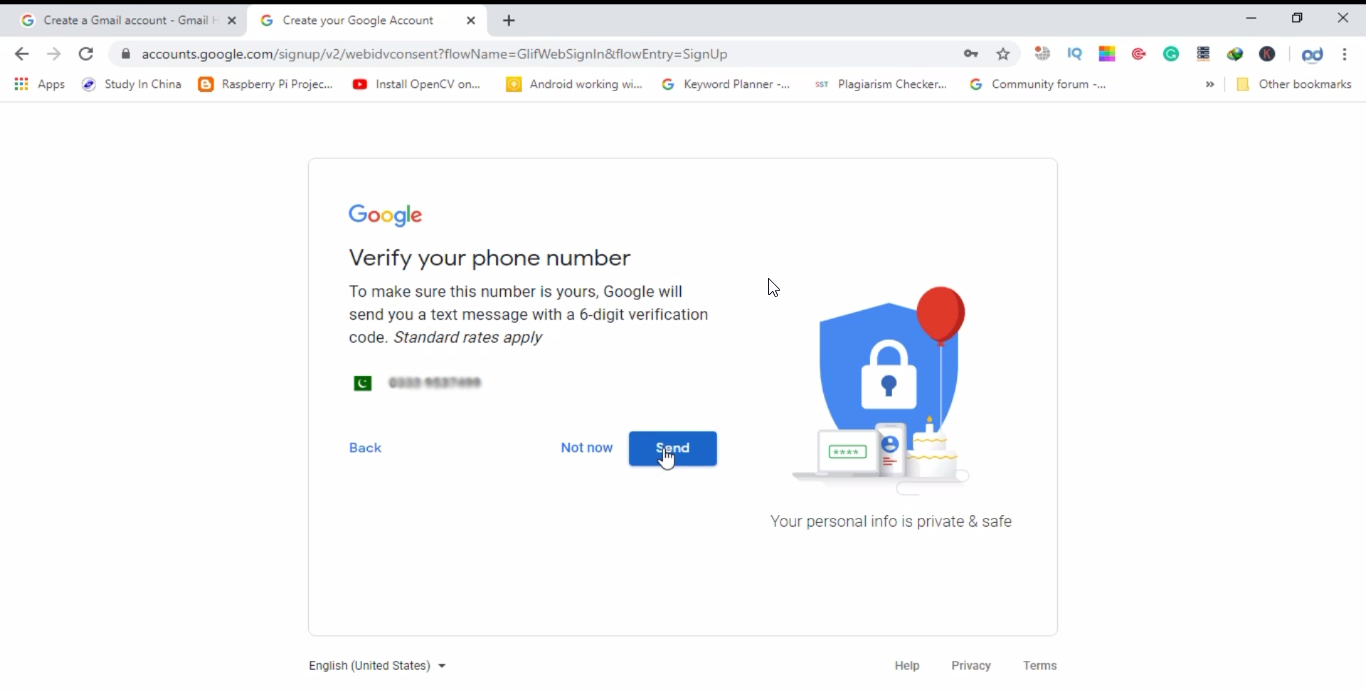Open the Terms link
This screenshot has width=1366, height=692.
tap(1040, 665)
